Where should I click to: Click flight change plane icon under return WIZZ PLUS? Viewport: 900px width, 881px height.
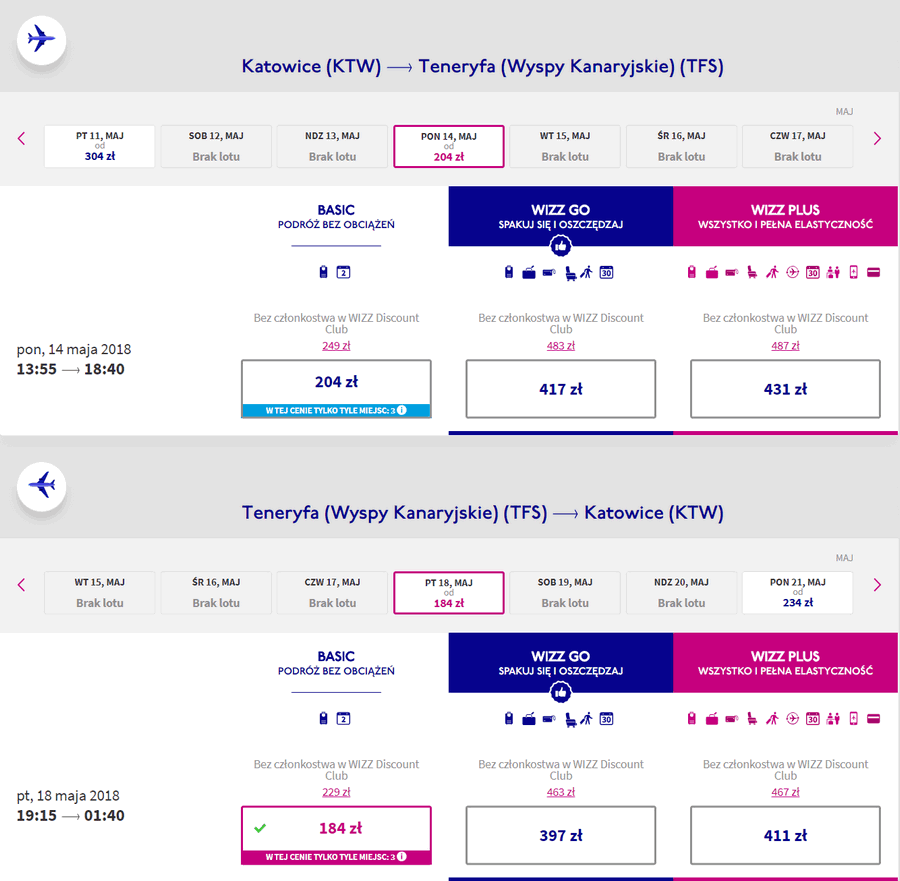792,719
